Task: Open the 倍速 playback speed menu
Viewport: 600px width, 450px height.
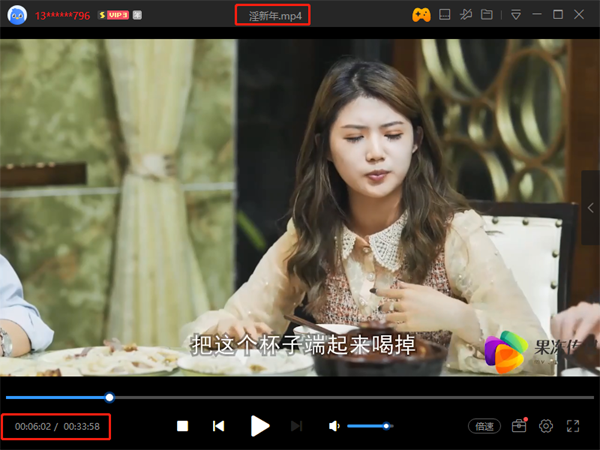Action: pos(485,426)
